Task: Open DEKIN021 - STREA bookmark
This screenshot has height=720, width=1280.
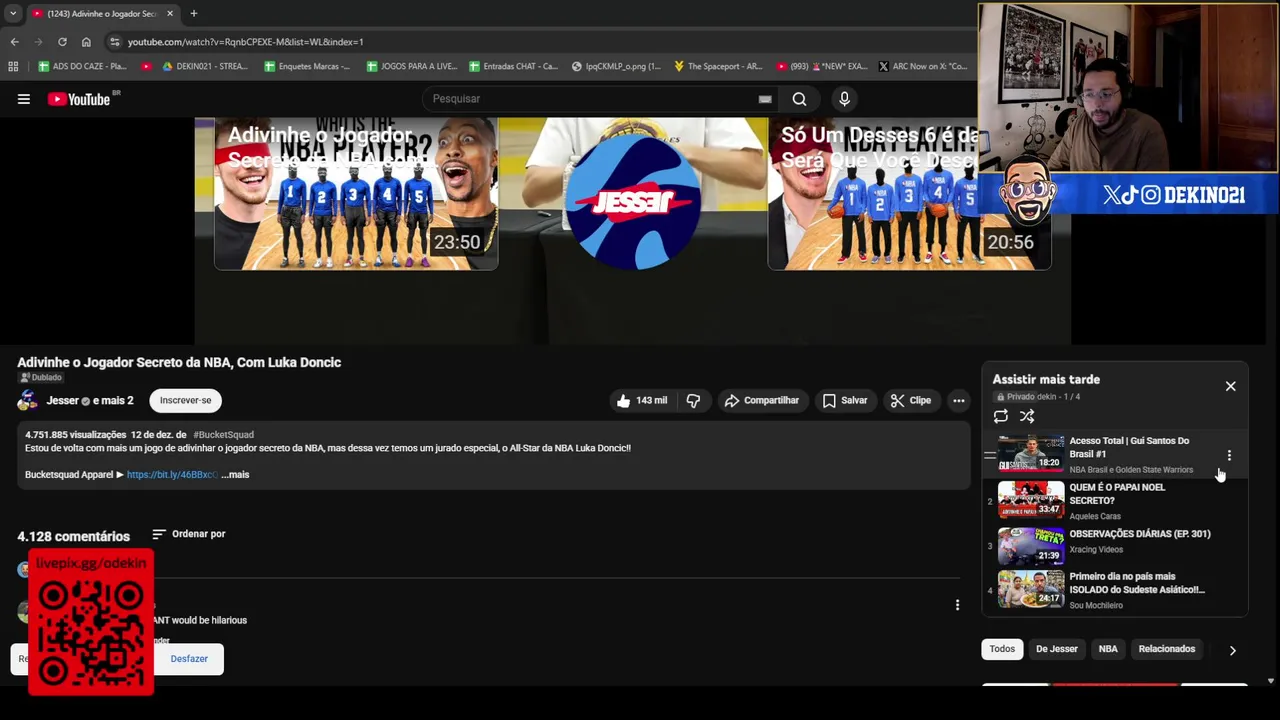Action: (x=204, y=67)
